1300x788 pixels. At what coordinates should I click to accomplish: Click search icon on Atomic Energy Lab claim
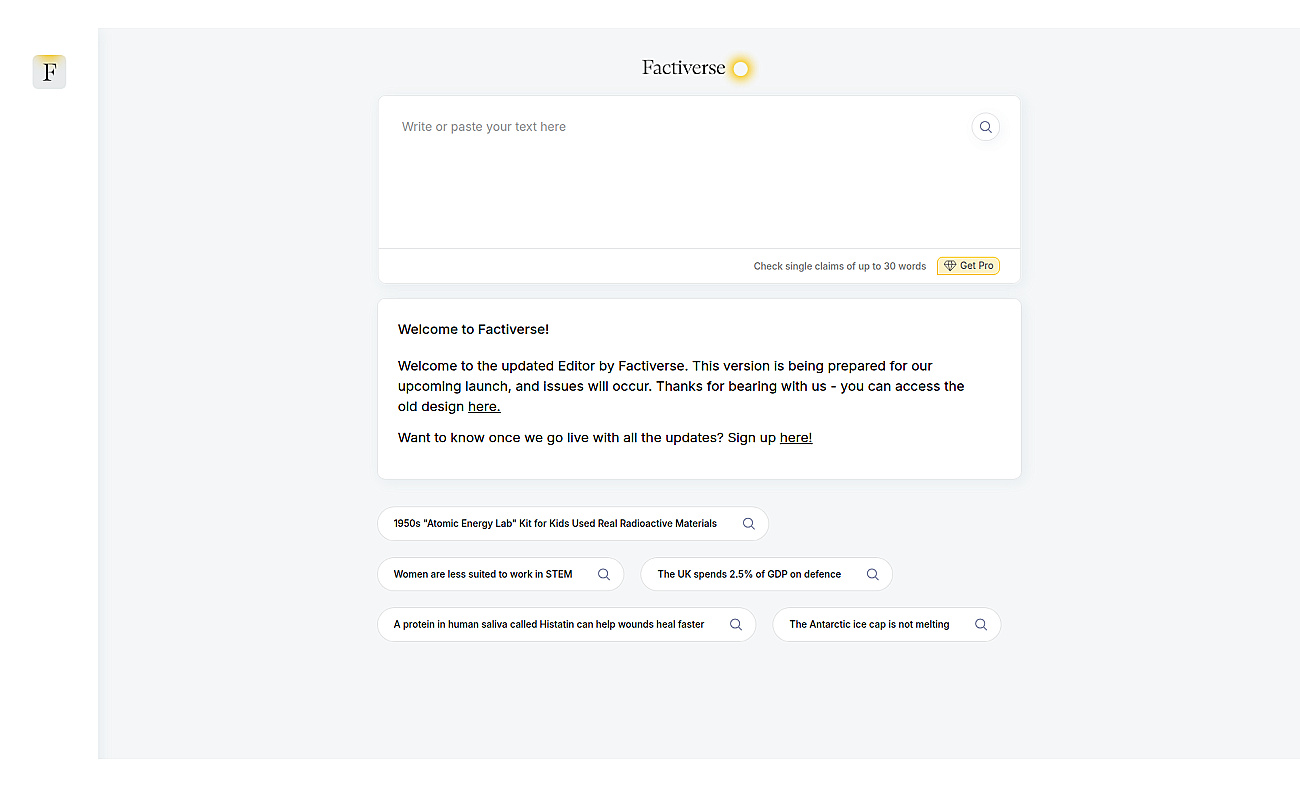coord(748,523)
